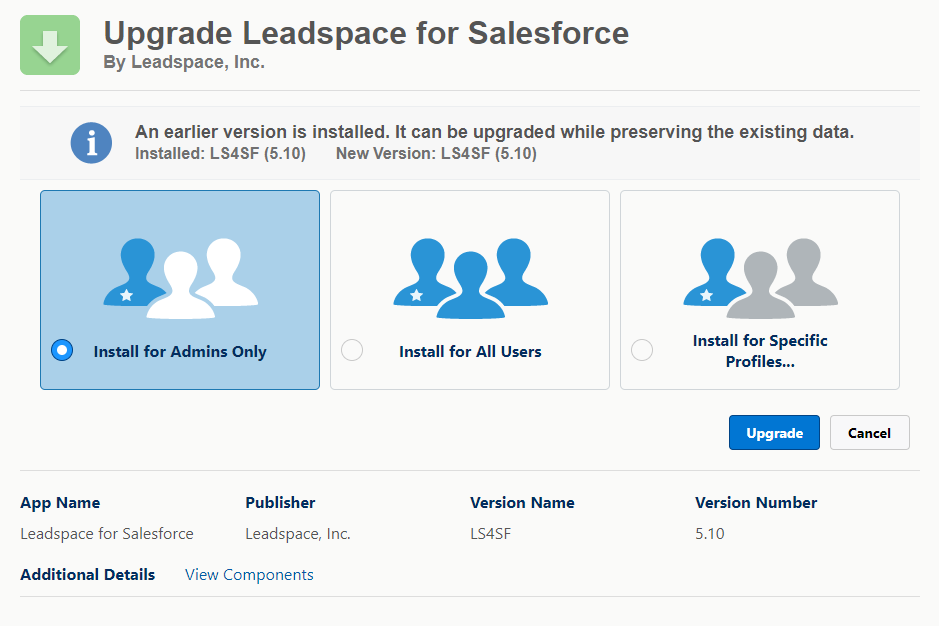Image resolution: width=939 pixels, height=626 pixels.
Task: Click the "Install for Admins Only" label text
Action: click(x=180, y=352)
